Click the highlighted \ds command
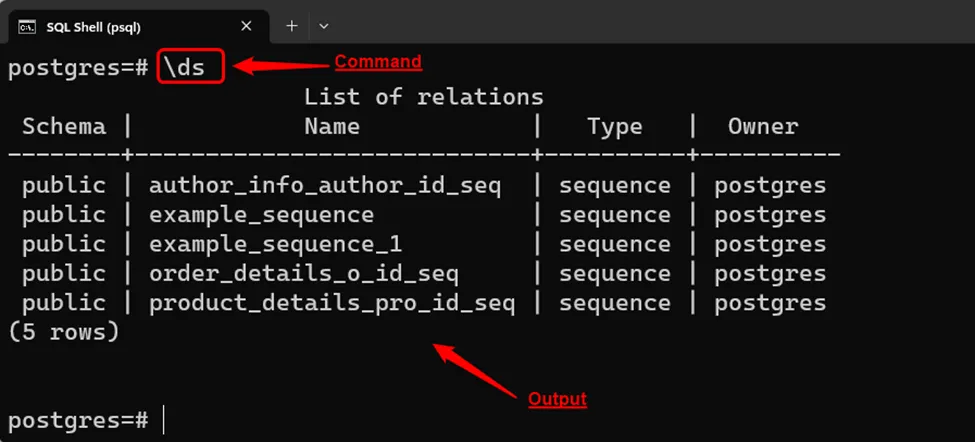975x442 pixels. coord(190,68)
